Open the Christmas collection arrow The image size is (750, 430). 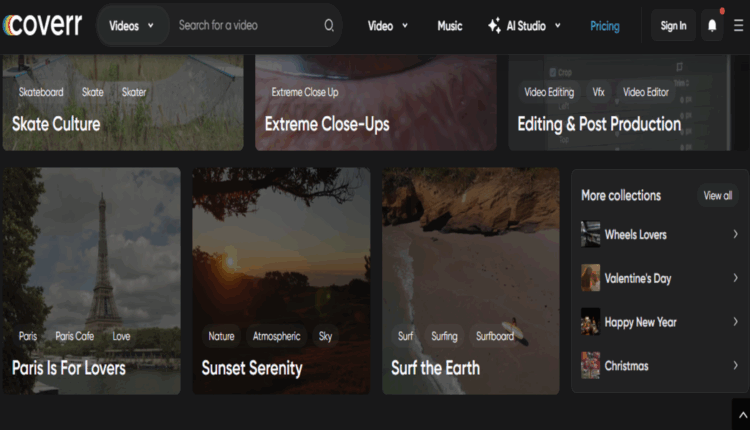735,366
